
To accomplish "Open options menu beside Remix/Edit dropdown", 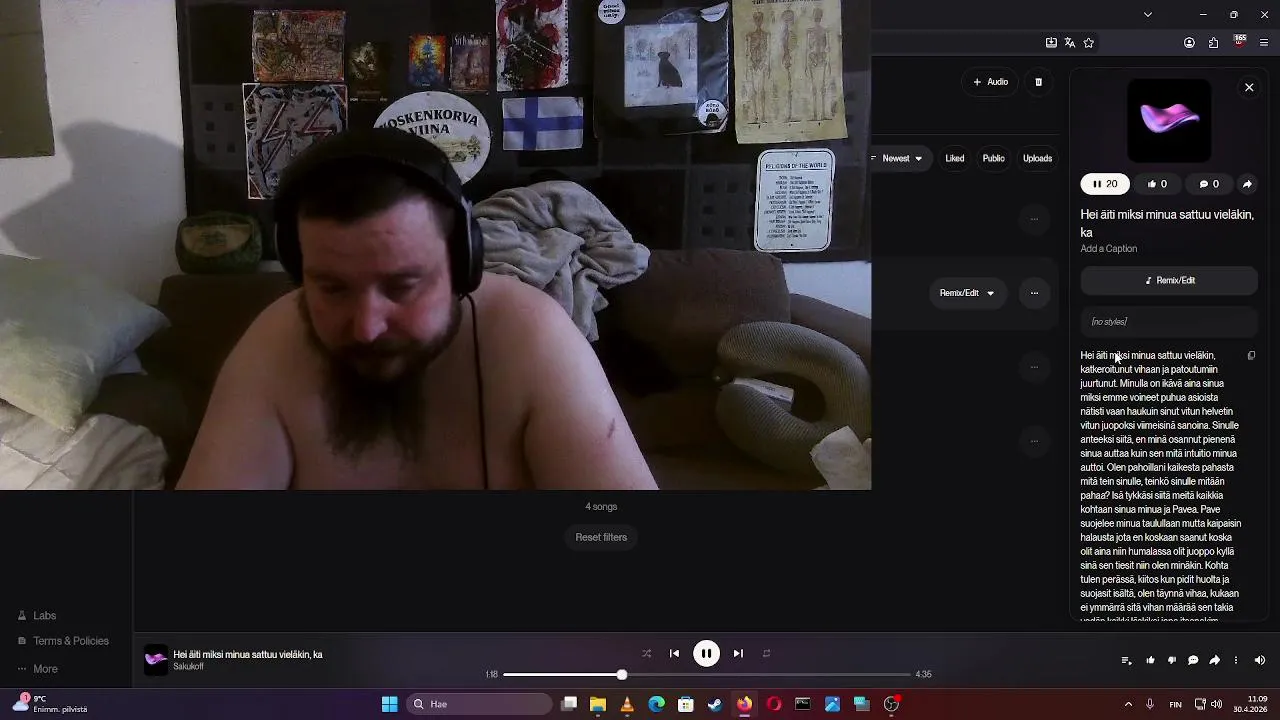I will click(1034, 293).
